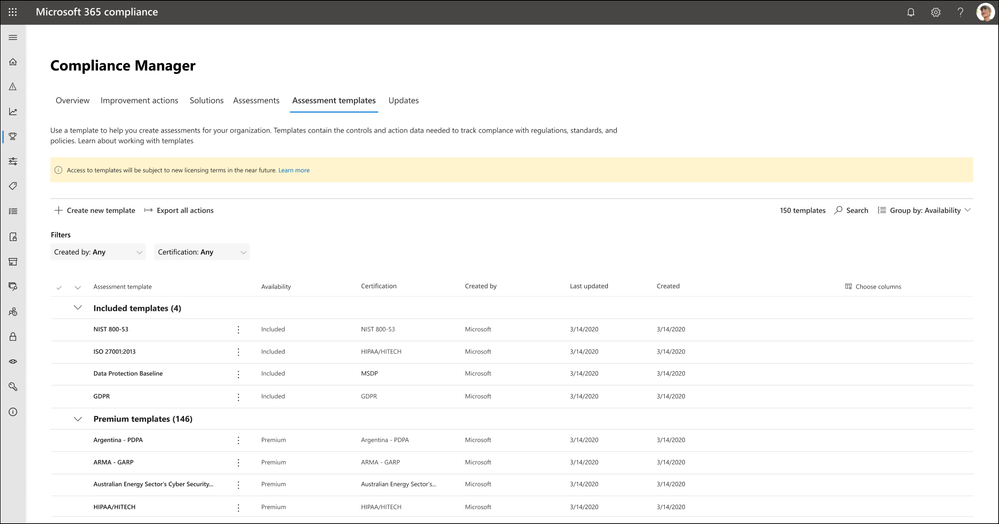The height and width of the screenshot is (524, 999).
Task: Open the help question mark
Action: (960, 12)
